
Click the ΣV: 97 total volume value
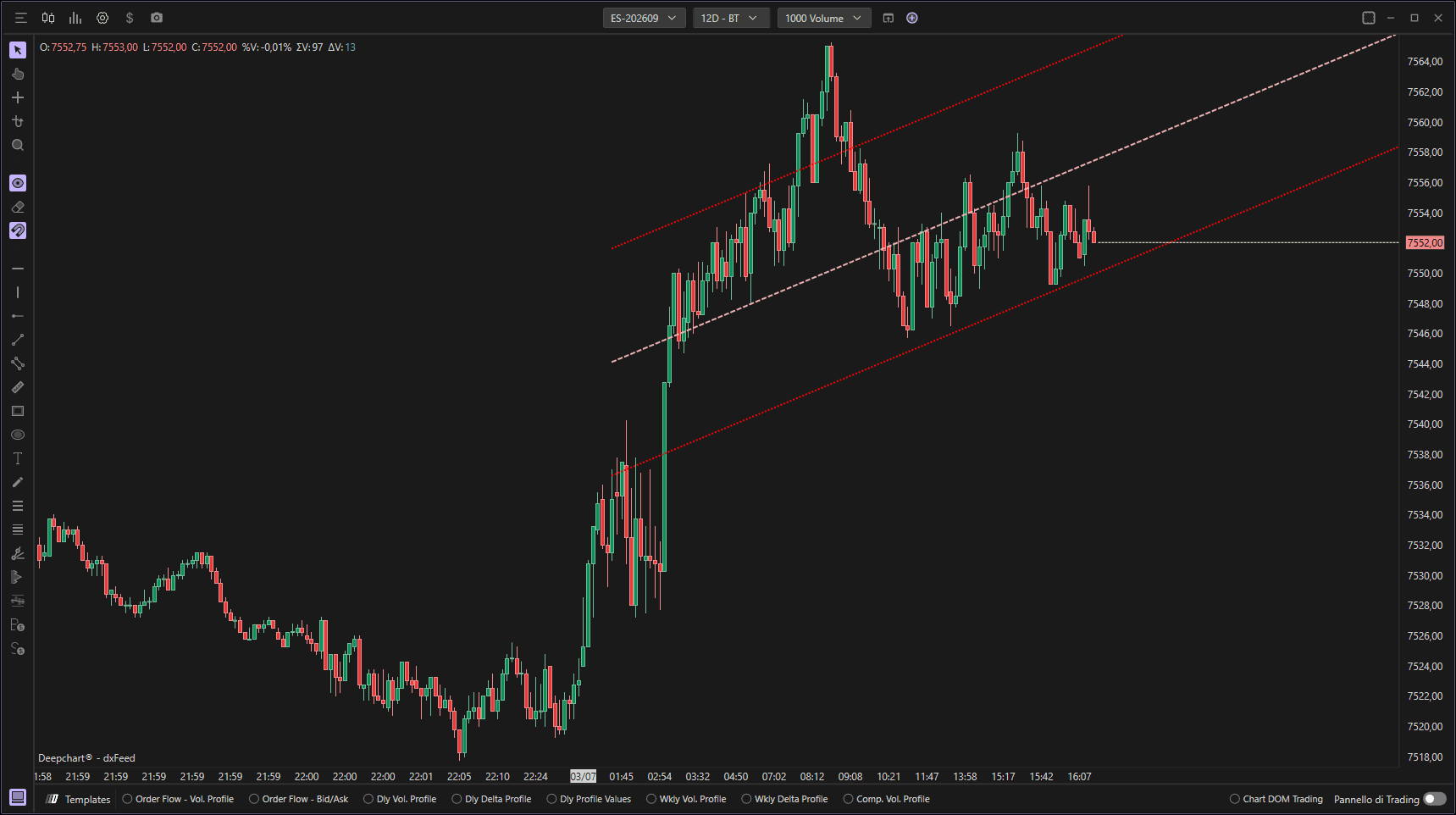click(309, 47)
